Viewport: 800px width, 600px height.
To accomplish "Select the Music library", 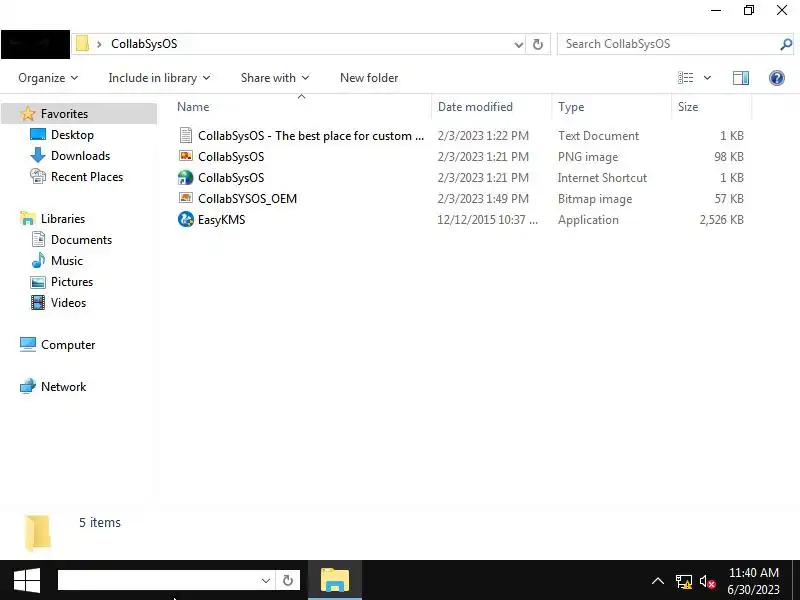I will click(66, 261).
